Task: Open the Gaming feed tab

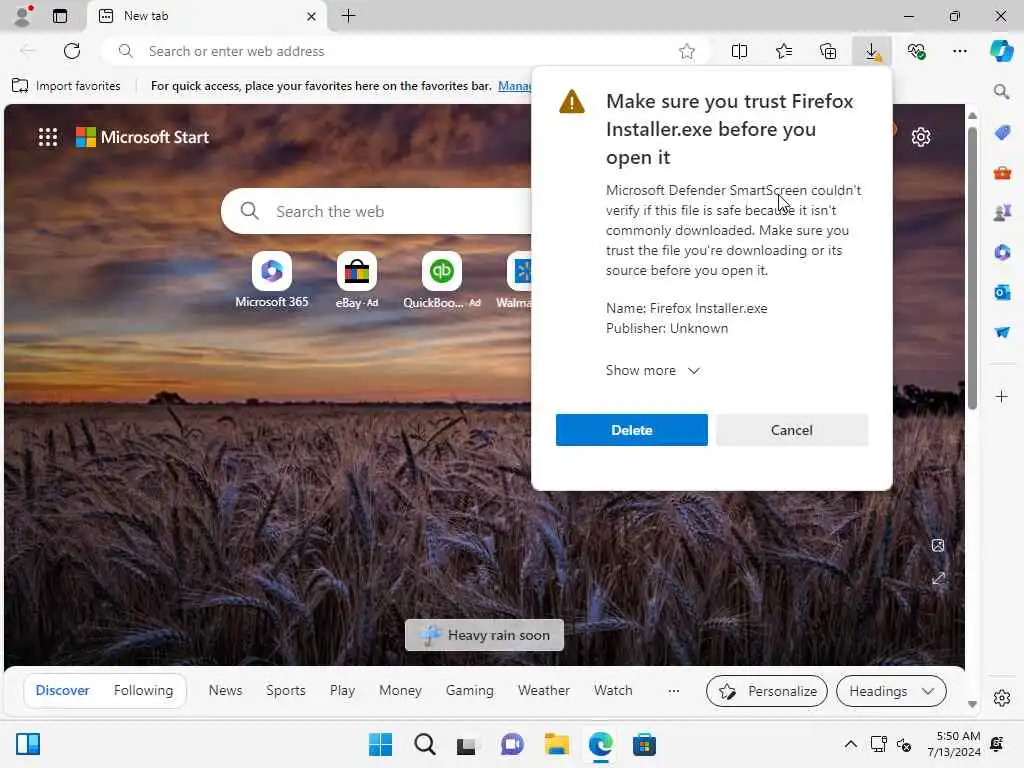Action: click(470, 690)
